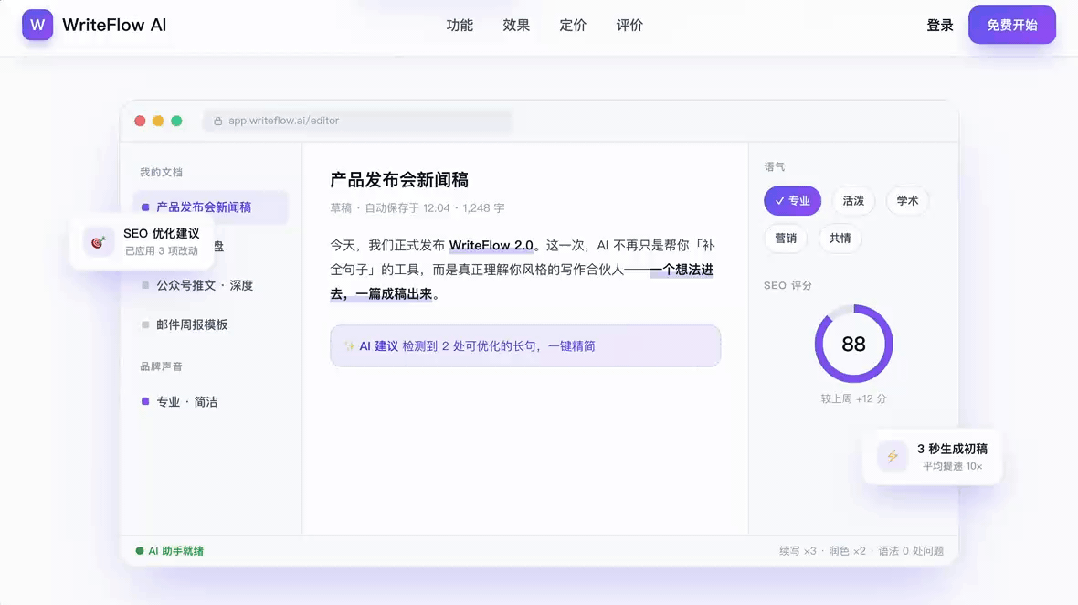
Task: Click the lightning bolt icon on 3 秒生成初稿 card
Action: [x=892, y=456]
